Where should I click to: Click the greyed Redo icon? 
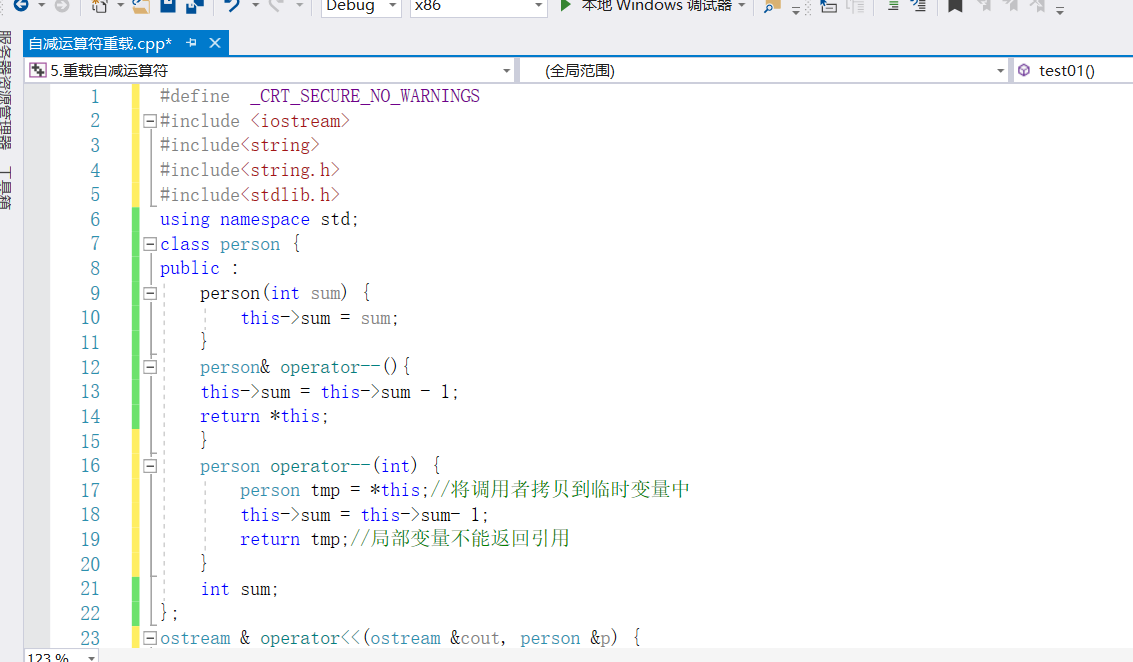(276, 6)
